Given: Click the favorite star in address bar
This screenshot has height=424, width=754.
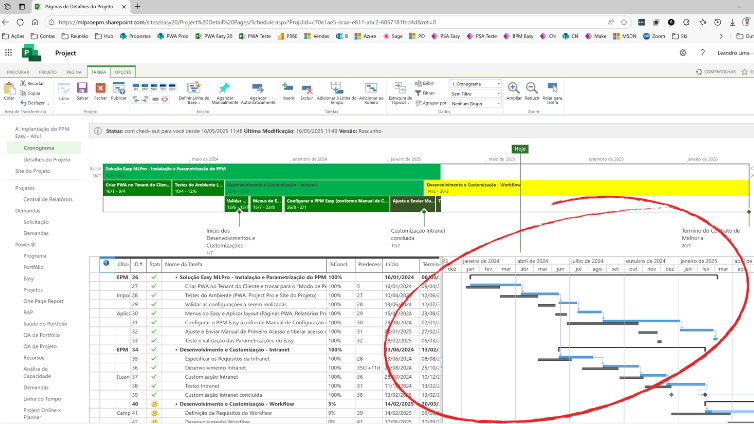Looking at the screenshot, I should tap(624, 22).
